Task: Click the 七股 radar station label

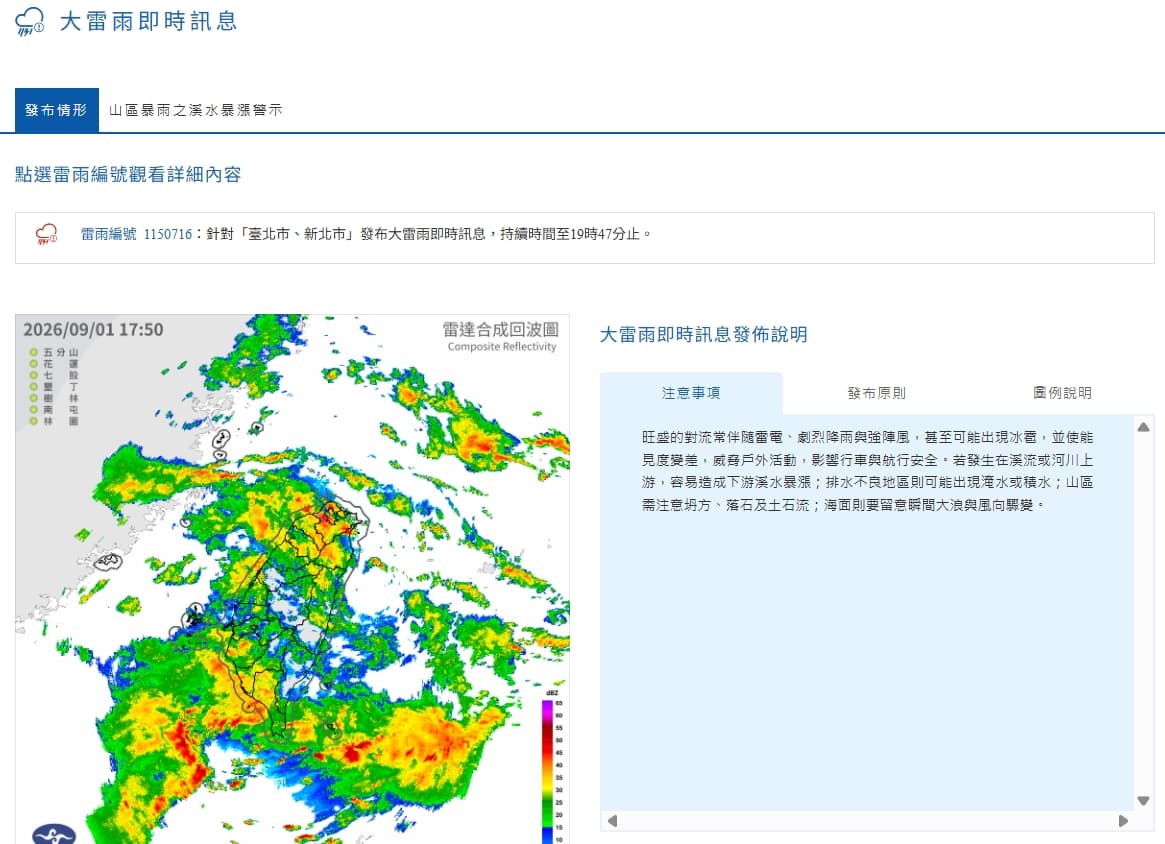Action: (x=54, y=375)
